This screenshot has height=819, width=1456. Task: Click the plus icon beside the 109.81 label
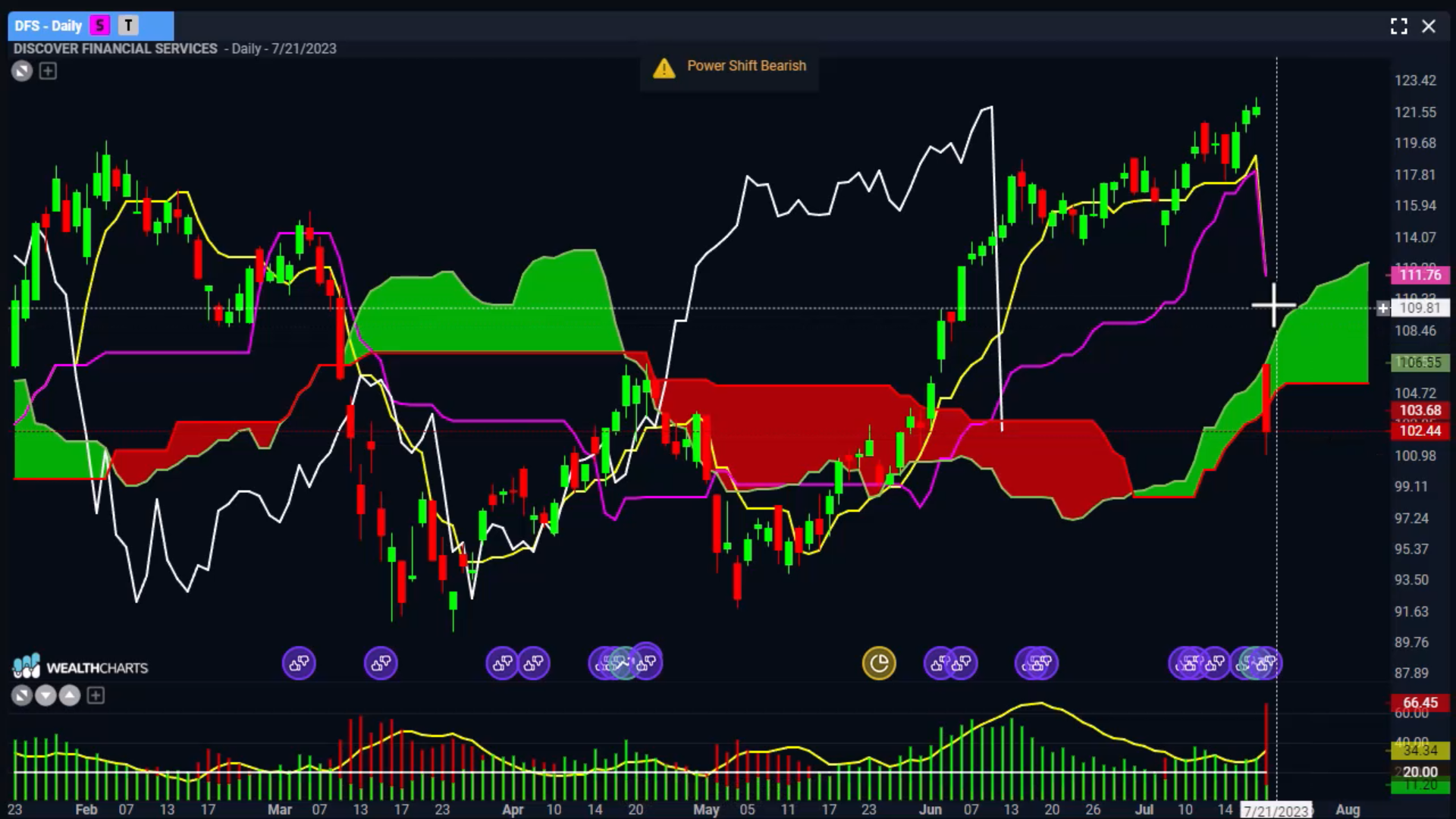[x=1383, y=308]
